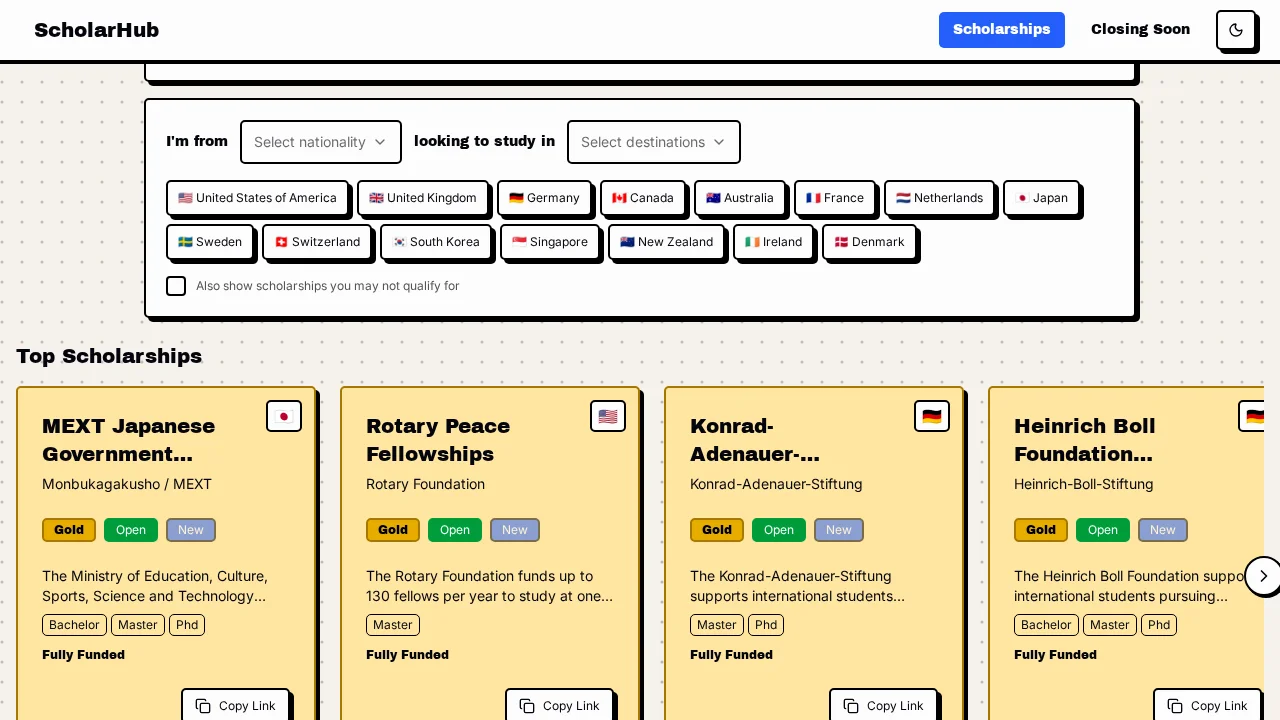Image resolution: width=1280 pixels, height=720 pixels.
Task: Click Gold badge on MEXT card
Action: 69,530
